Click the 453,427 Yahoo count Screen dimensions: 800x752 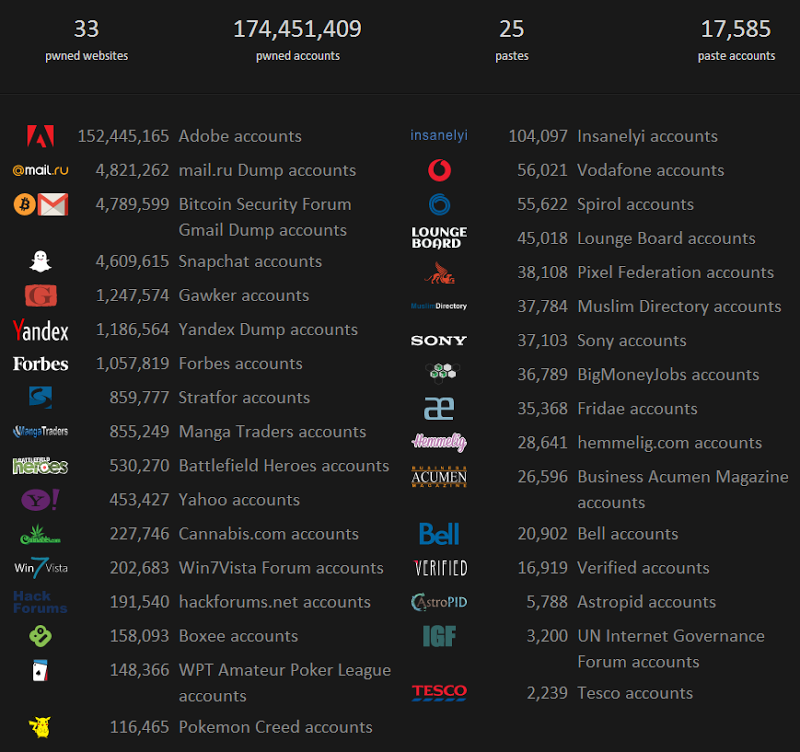(x=139, y=500)
